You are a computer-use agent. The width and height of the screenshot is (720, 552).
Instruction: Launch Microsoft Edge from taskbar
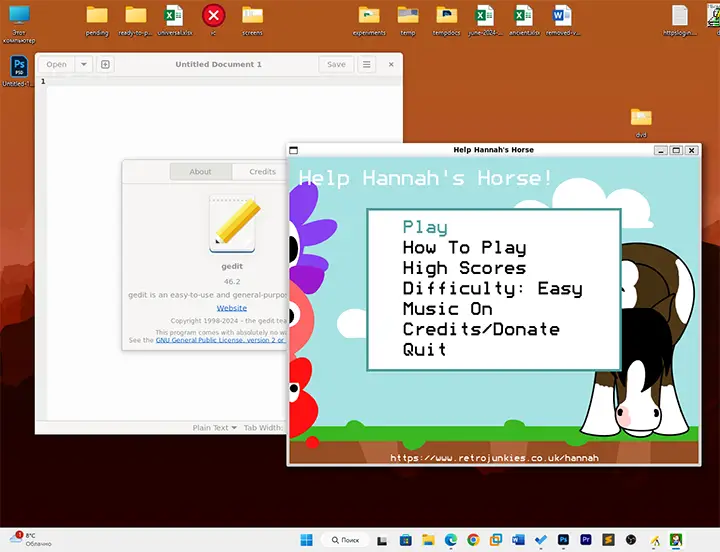point(450,540)
